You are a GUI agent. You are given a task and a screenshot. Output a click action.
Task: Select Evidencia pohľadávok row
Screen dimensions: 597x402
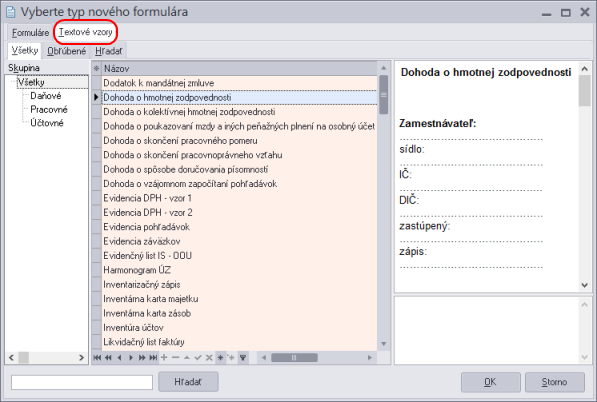[x=240, y=227]
